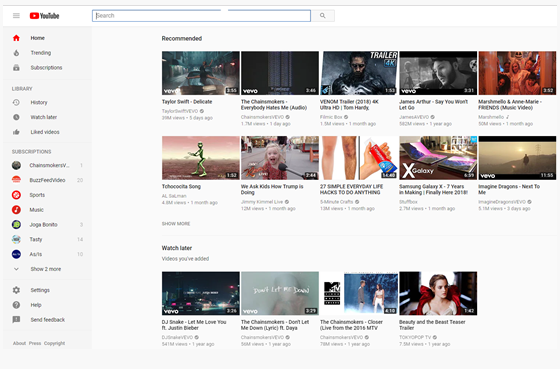Play the Closer live MTV thumbnail
The height and width of the screenshot is (369, 560).
click(359, 293)
